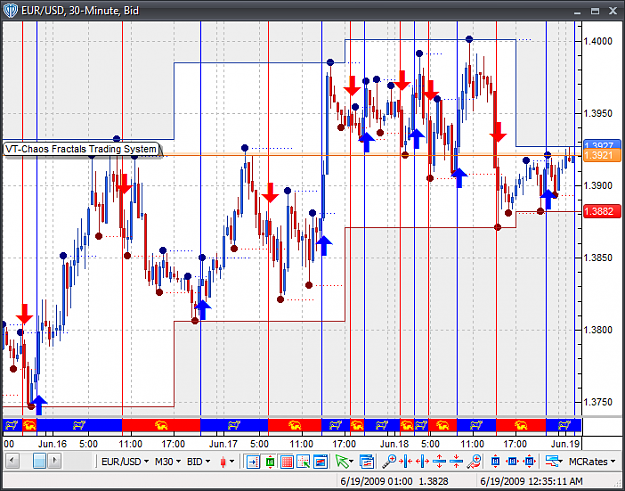
Task: Click the 1.4000 price axis label
Action: 598,41
